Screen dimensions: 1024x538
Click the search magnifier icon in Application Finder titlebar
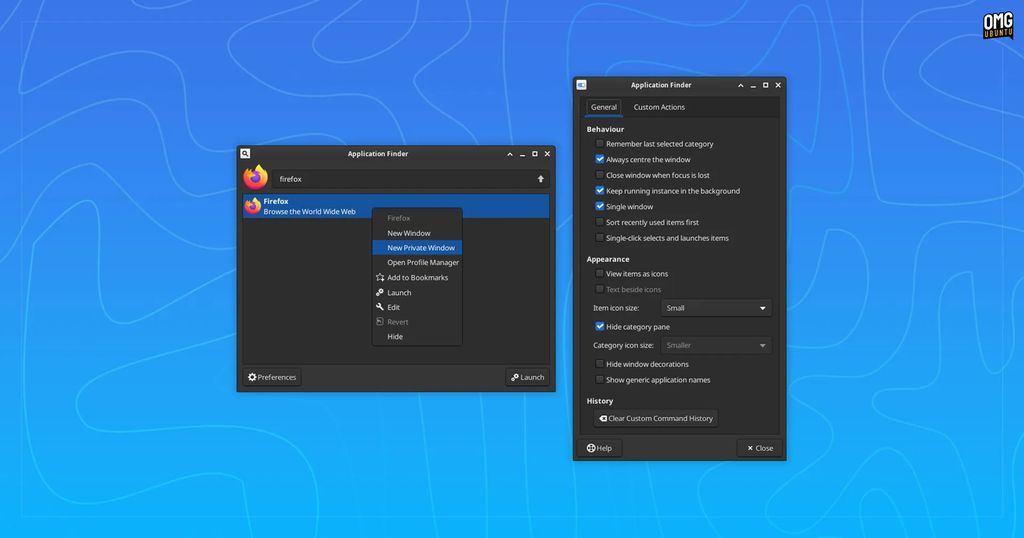click(245, 153)
